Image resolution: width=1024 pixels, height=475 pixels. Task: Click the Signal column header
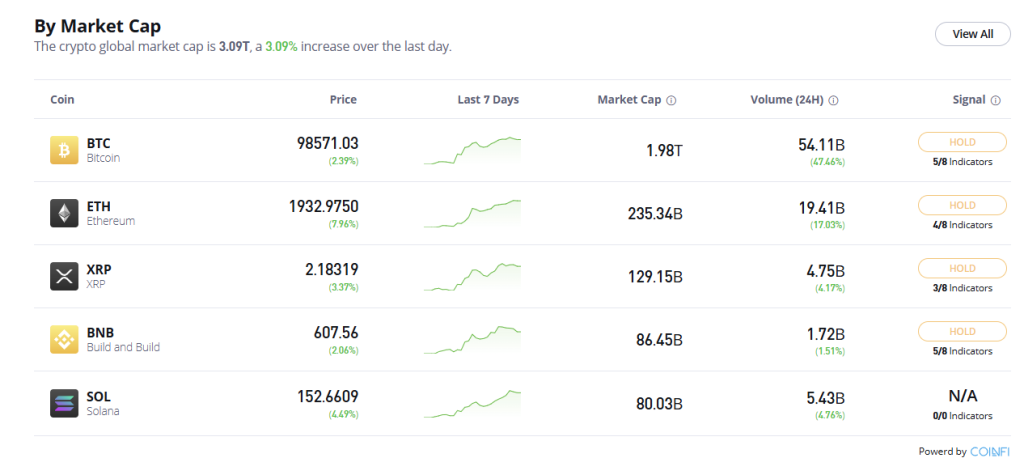click(x=968, y=100)
